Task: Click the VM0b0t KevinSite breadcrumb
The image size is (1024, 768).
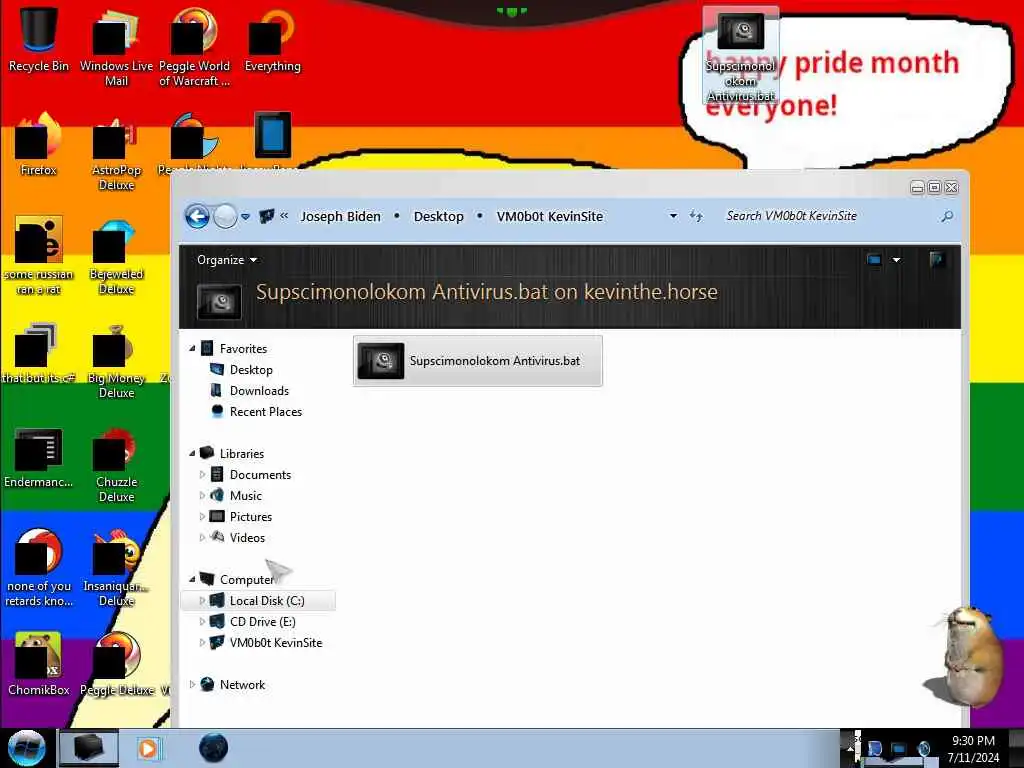Action: pos(549,216)
